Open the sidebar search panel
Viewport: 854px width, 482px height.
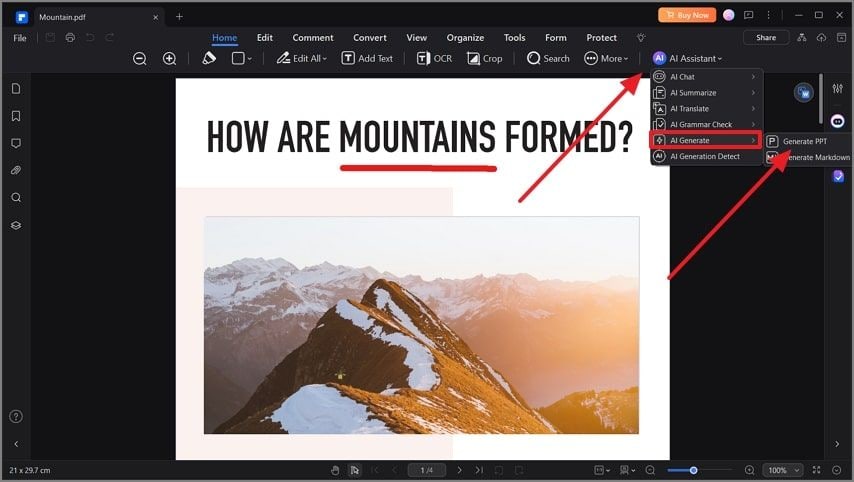(x=16, y=197)
